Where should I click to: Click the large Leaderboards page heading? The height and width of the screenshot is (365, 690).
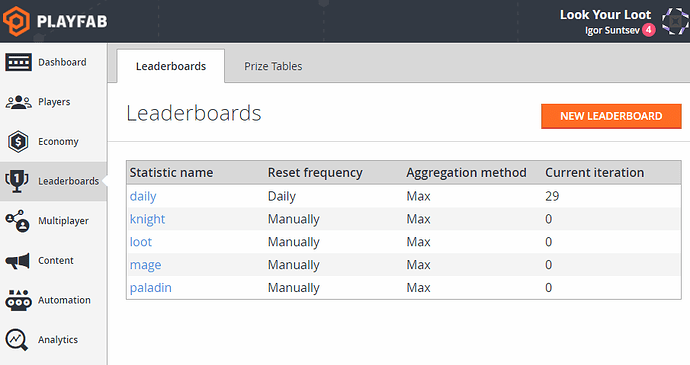[x=194, y=113]
